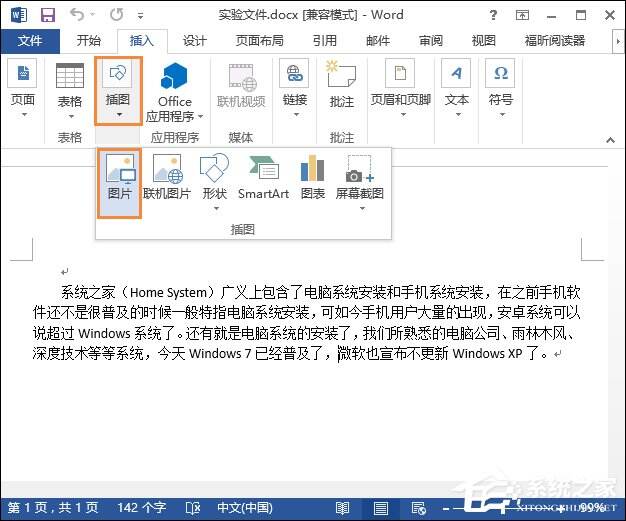Click the word count '142 个字'

tap(141, 508)
